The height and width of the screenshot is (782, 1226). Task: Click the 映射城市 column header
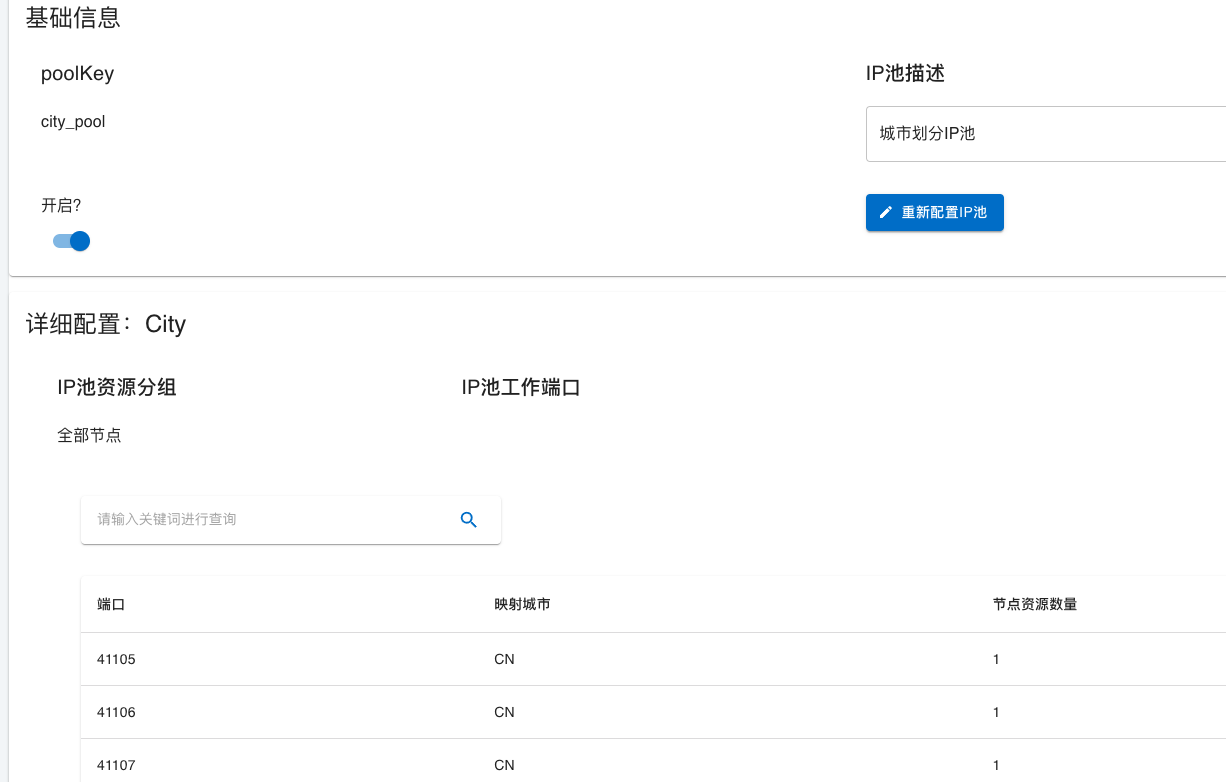click(x=522, y=605)
